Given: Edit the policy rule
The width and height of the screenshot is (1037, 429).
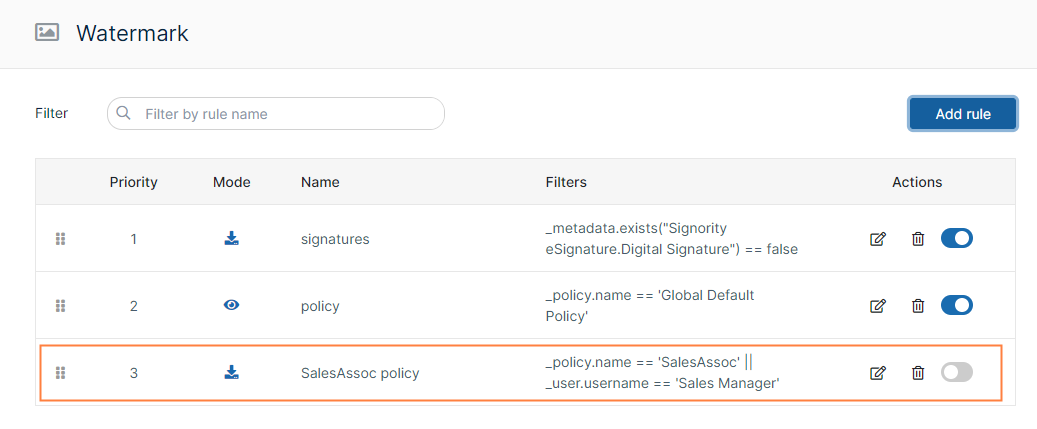Looking at the screenshot, I should coord(877,305).
